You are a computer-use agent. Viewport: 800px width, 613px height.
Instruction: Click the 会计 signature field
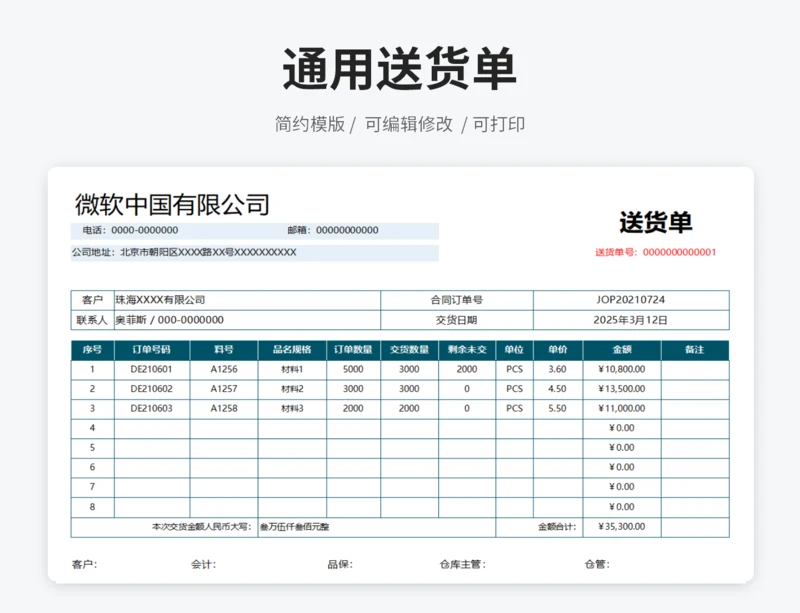[204, 565]
